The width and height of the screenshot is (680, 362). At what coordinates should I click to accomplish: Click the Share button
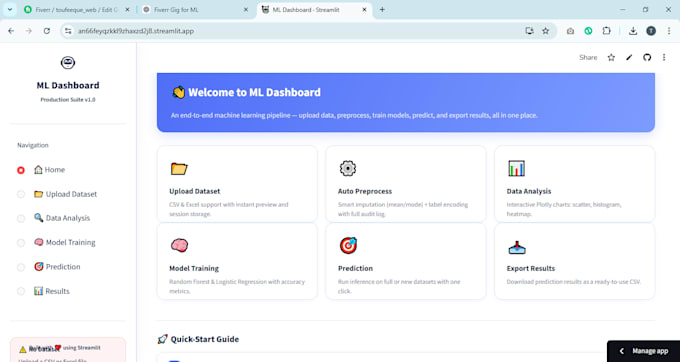coord(588,57)
